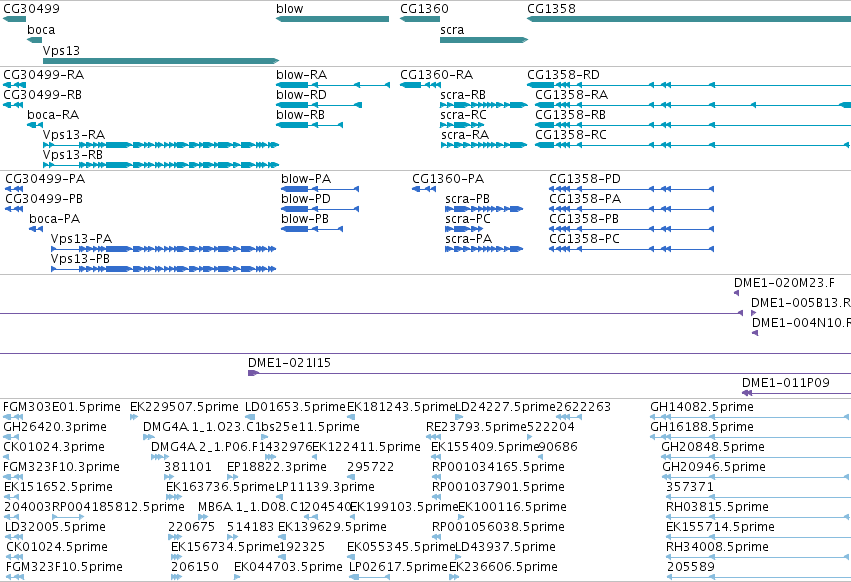Select the DME1-021I15 BAC label

tap(289, 363)
